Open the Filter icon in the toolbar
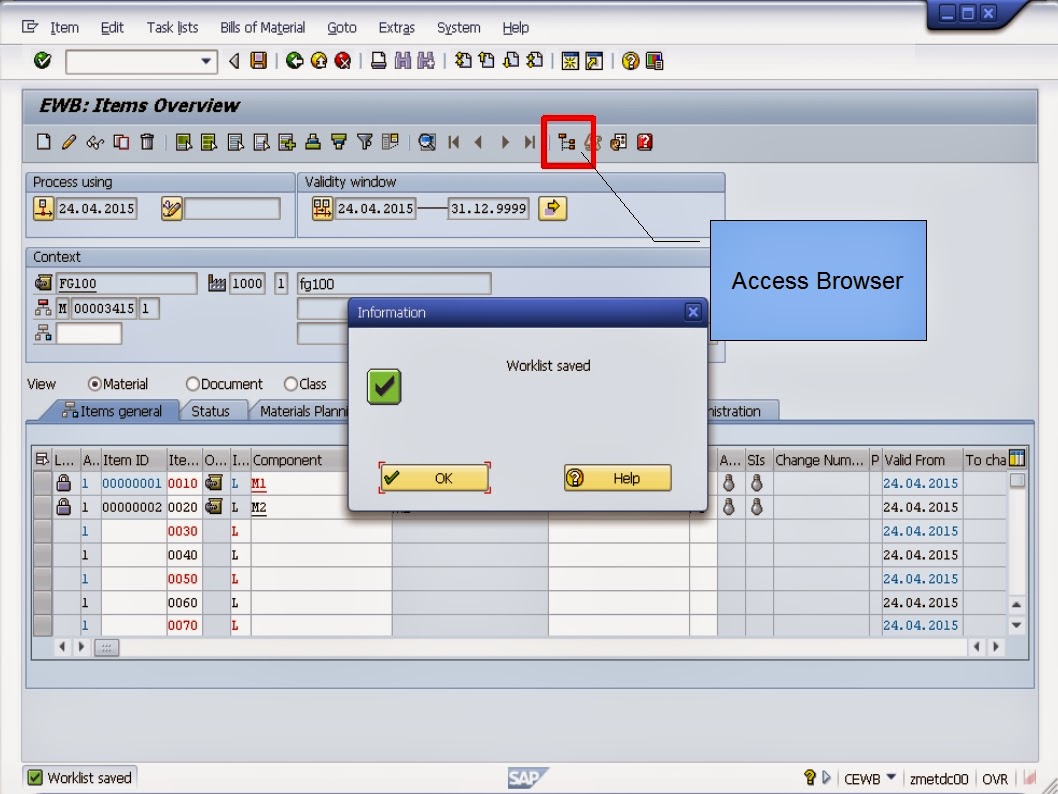The width and height of the screenshot is (1058, 794). (x=365, y=141)
